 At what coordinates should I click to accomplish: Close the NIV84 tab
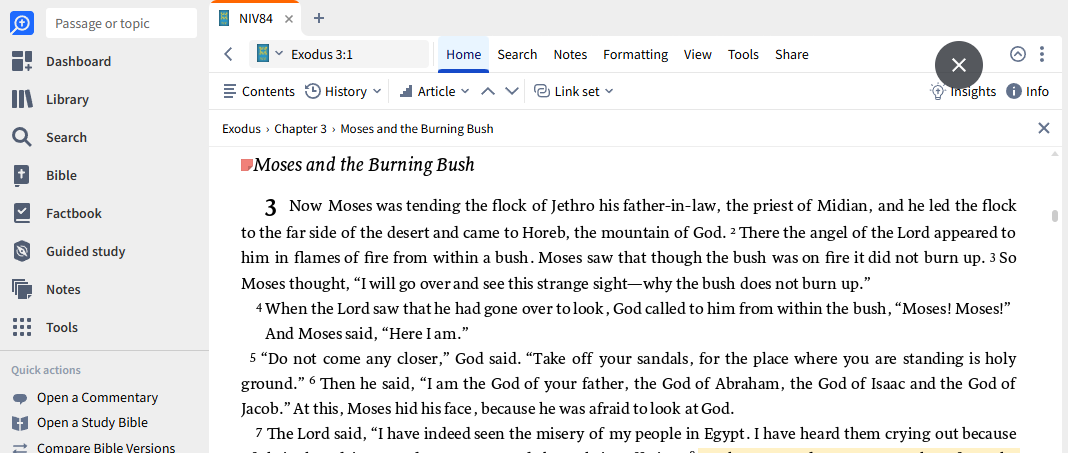[289, 19]
